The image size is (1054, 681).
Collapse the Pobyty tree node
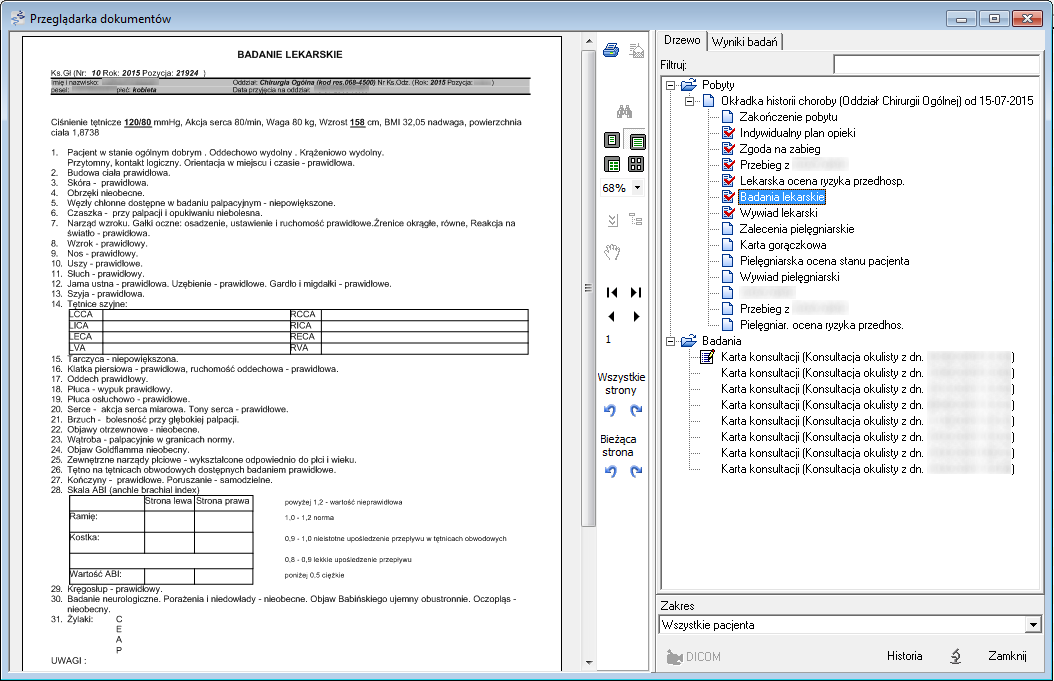pyautogui.click(x=670, y=85)
